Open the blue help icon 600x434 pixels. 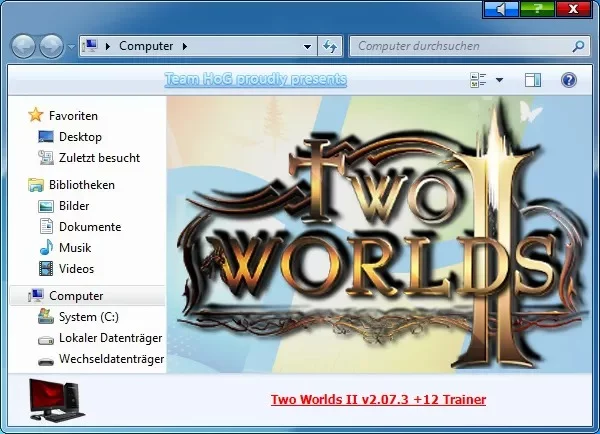[x=569, y=80]
